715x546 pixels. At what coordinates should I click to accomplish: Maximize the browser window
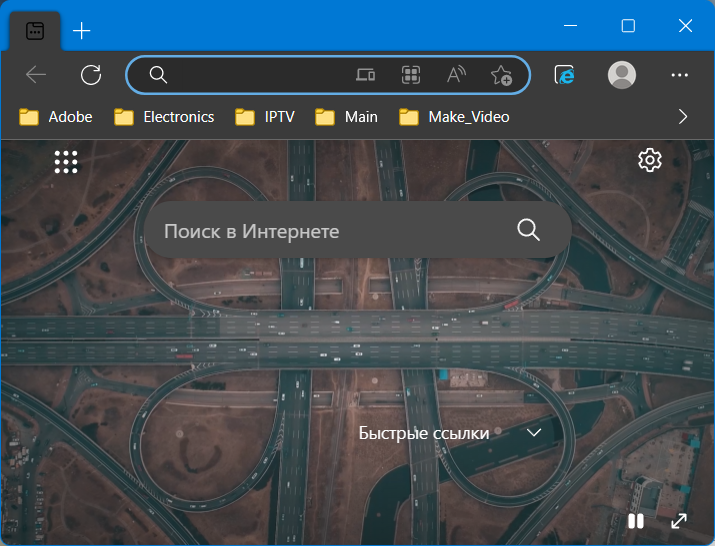click(628, 26)
